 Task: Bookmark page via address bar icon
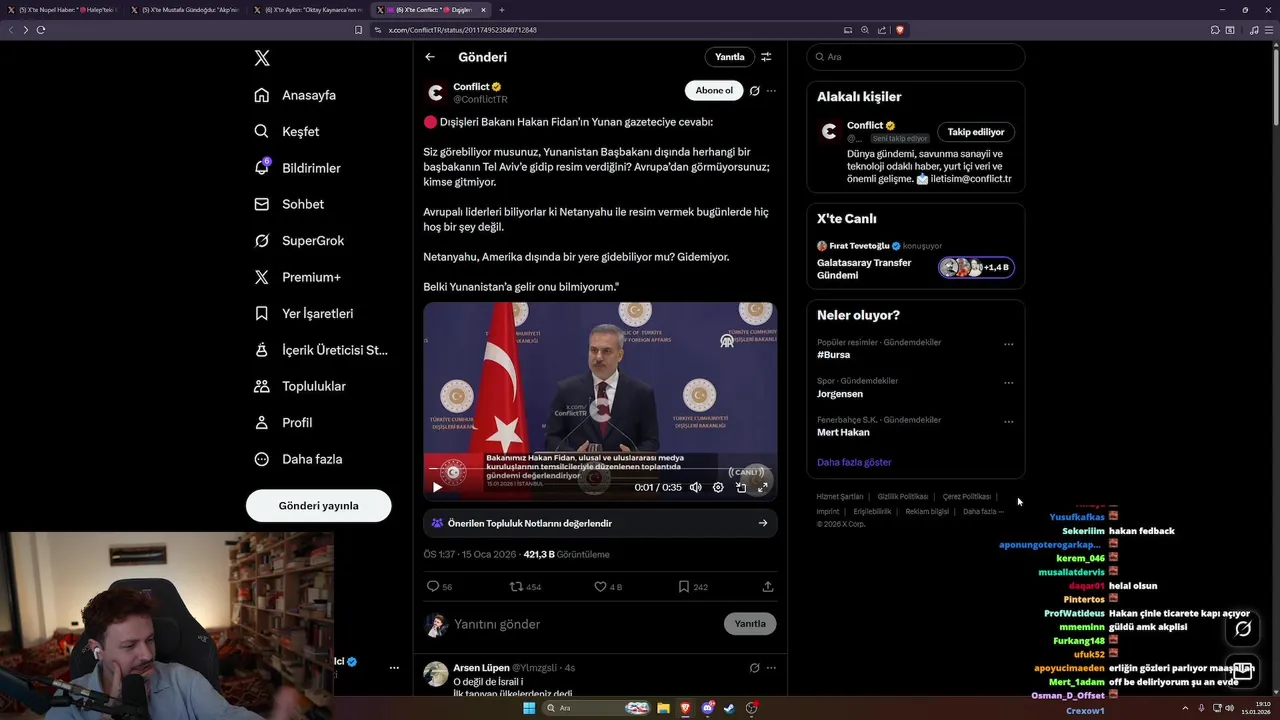[358, 30]
